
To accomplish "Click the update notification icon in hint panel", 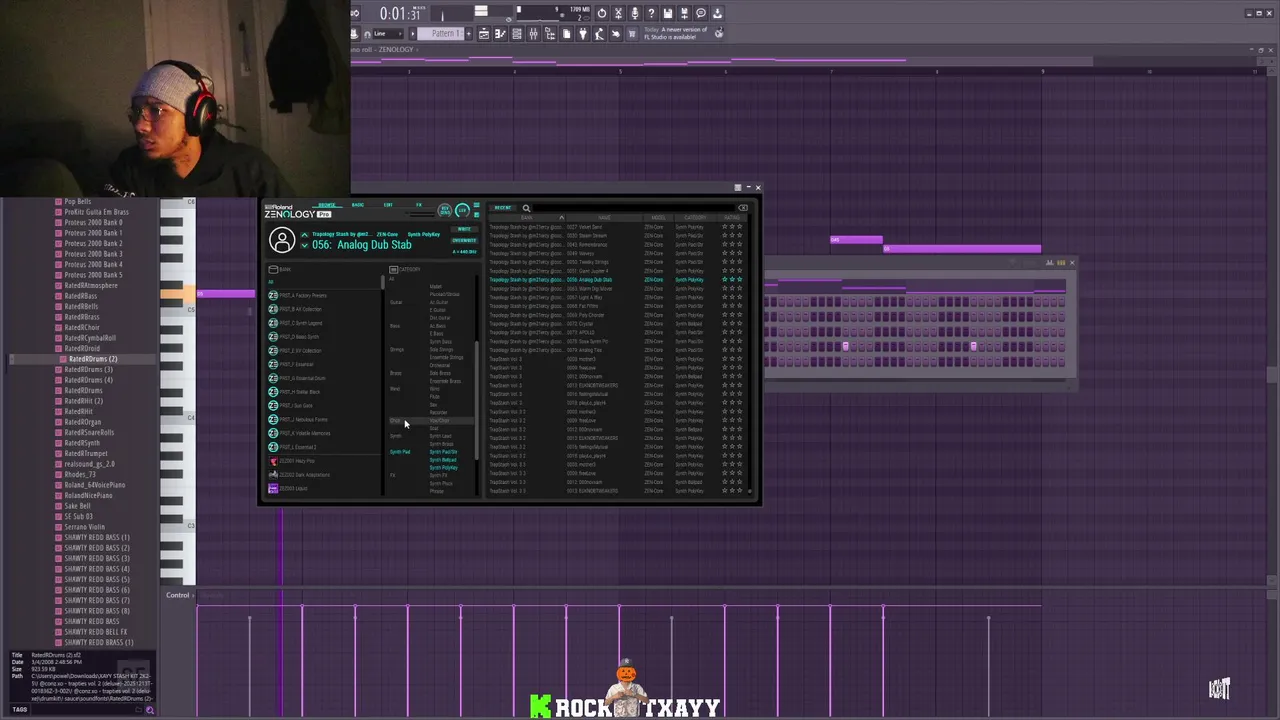I will click(719, 33).
